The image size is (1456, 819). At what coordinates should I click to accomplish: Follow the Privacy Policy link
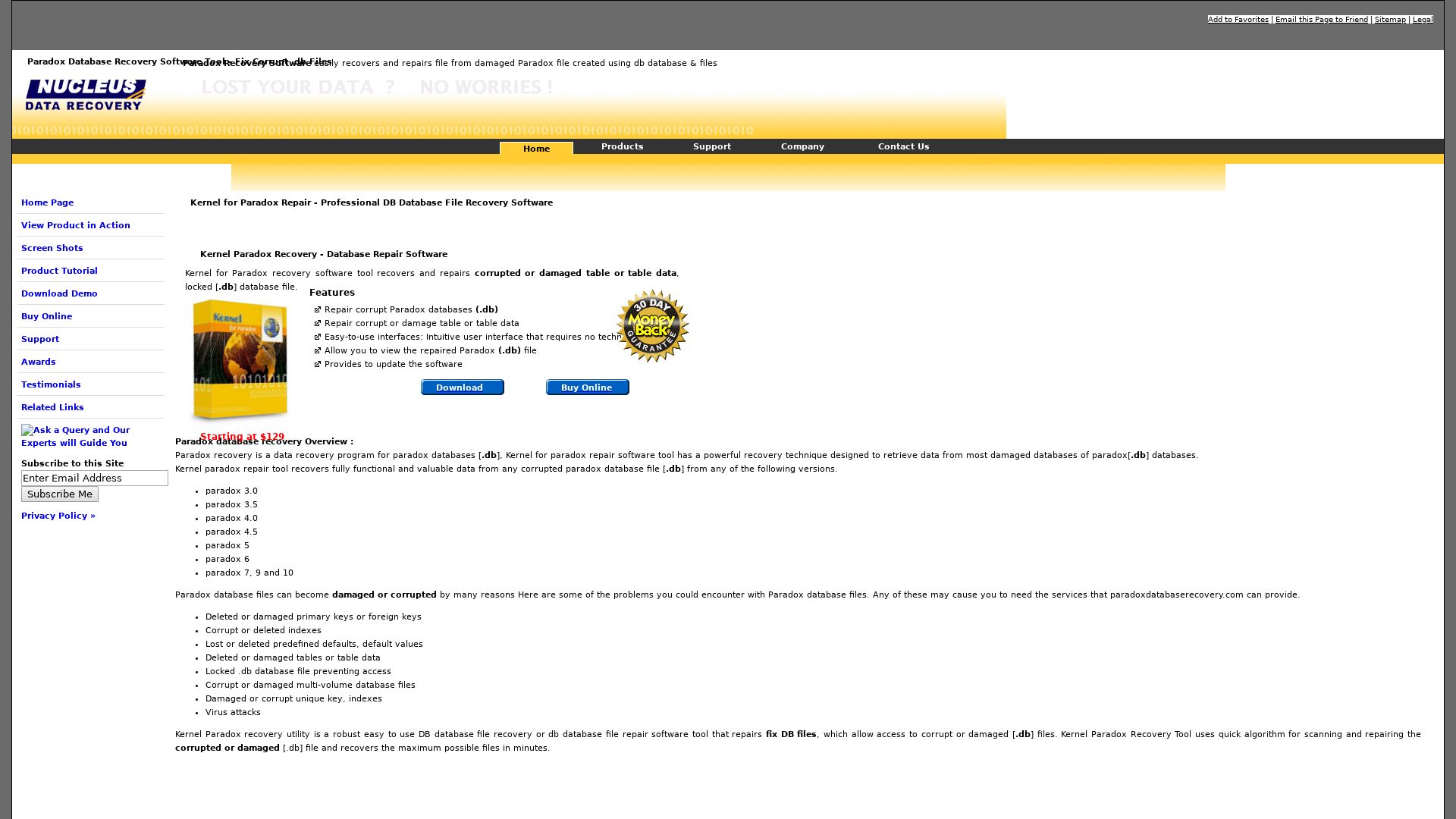(58, 516)
